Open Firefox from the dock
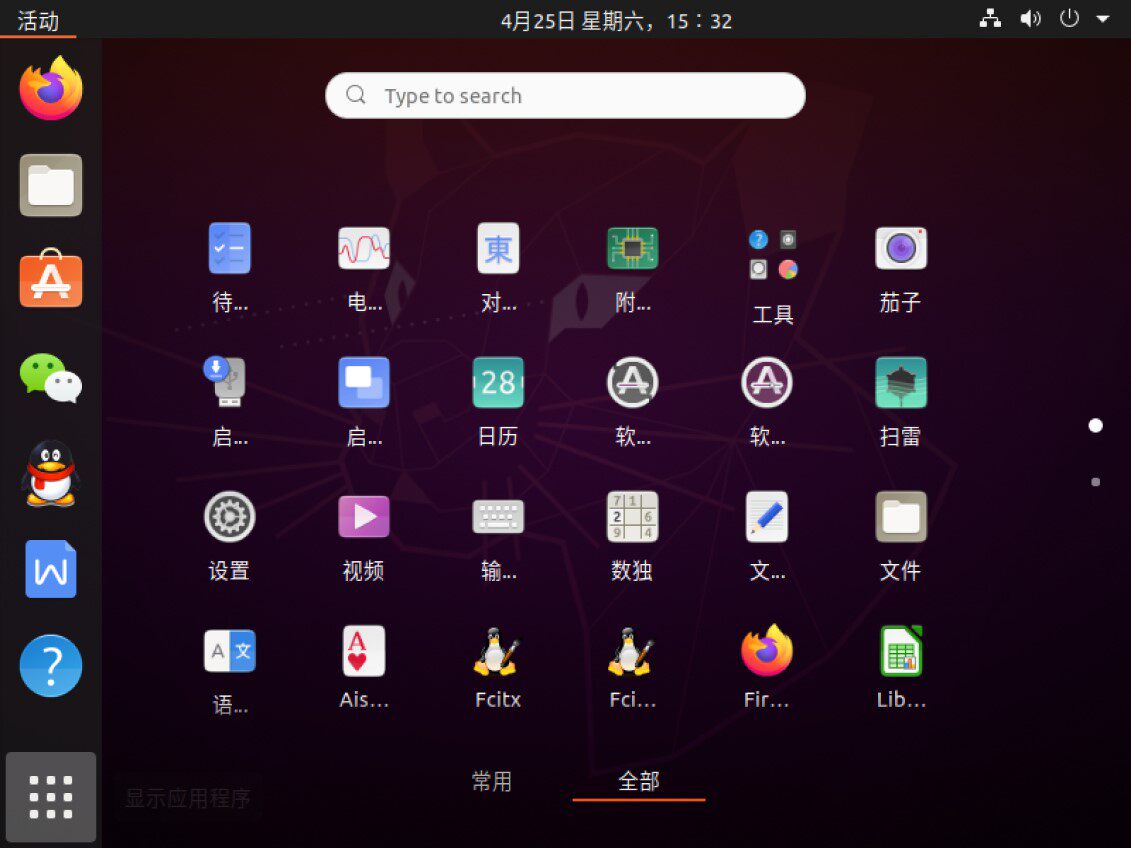 click(50, 89)
